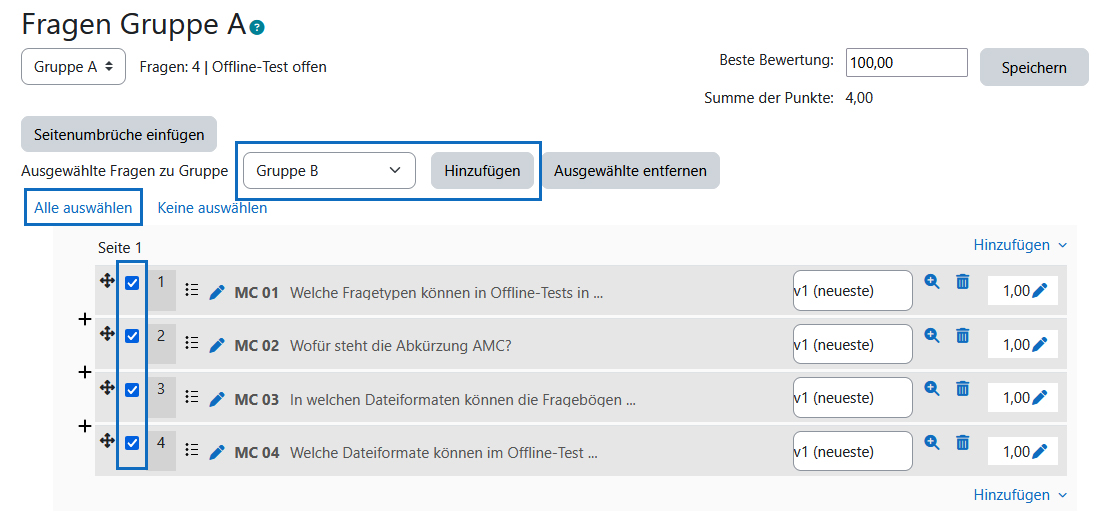Grab move handle of question MC 03

point(107,387)
